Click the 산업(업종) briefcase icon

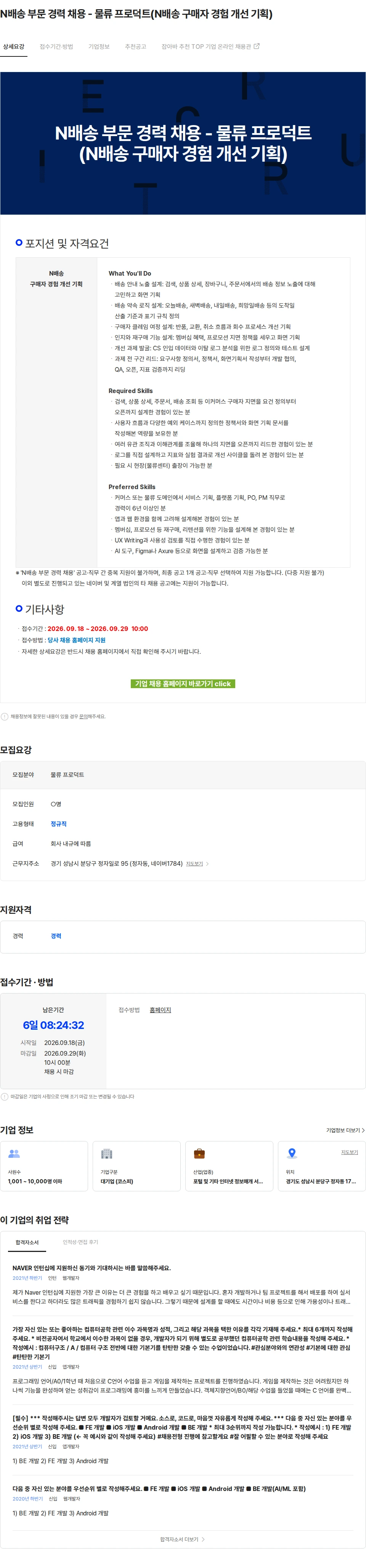[x=199, y=1154]
